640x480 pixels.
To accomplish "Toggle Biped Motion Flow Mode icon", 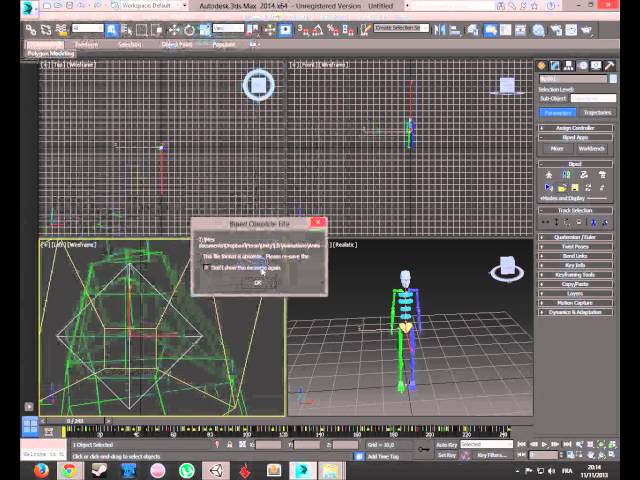I will (x=584, y=175).
